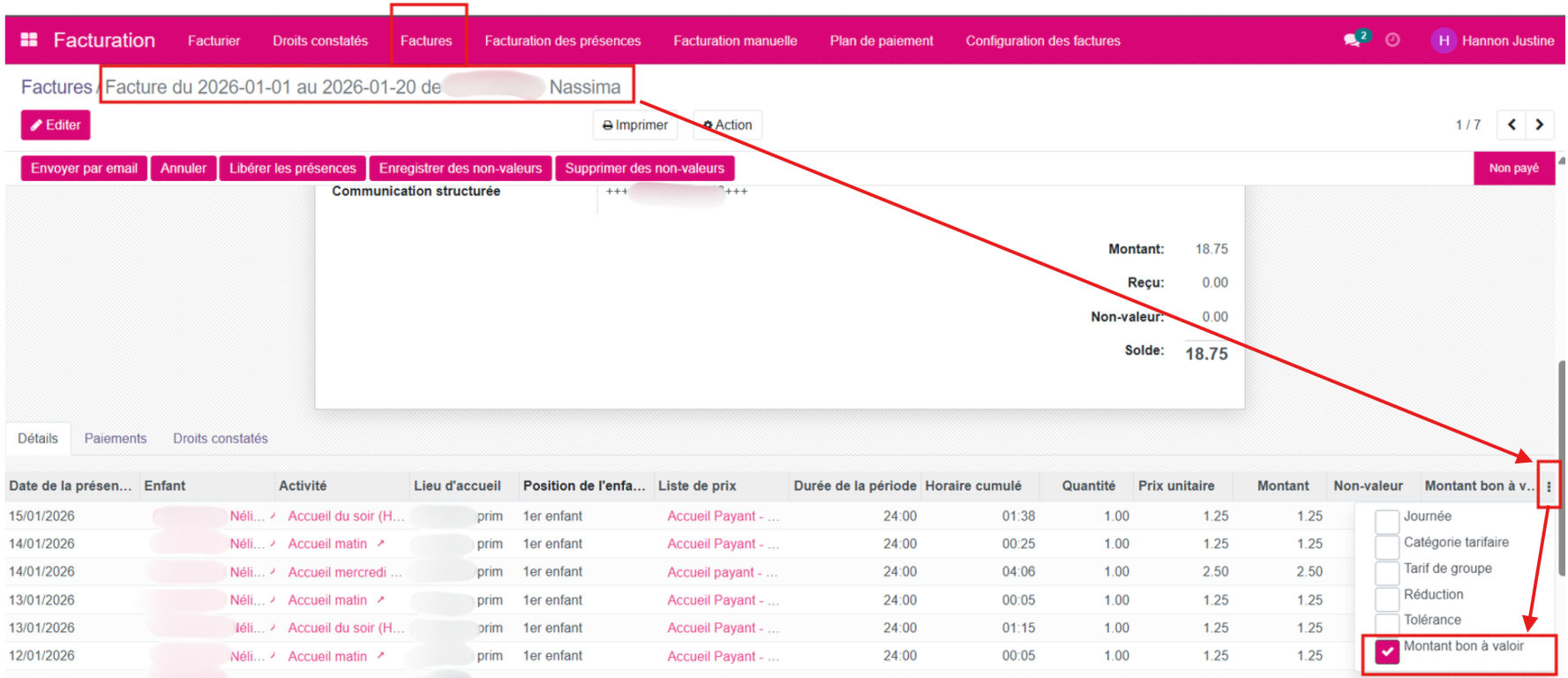Open the Factures menu

point(426,41)
